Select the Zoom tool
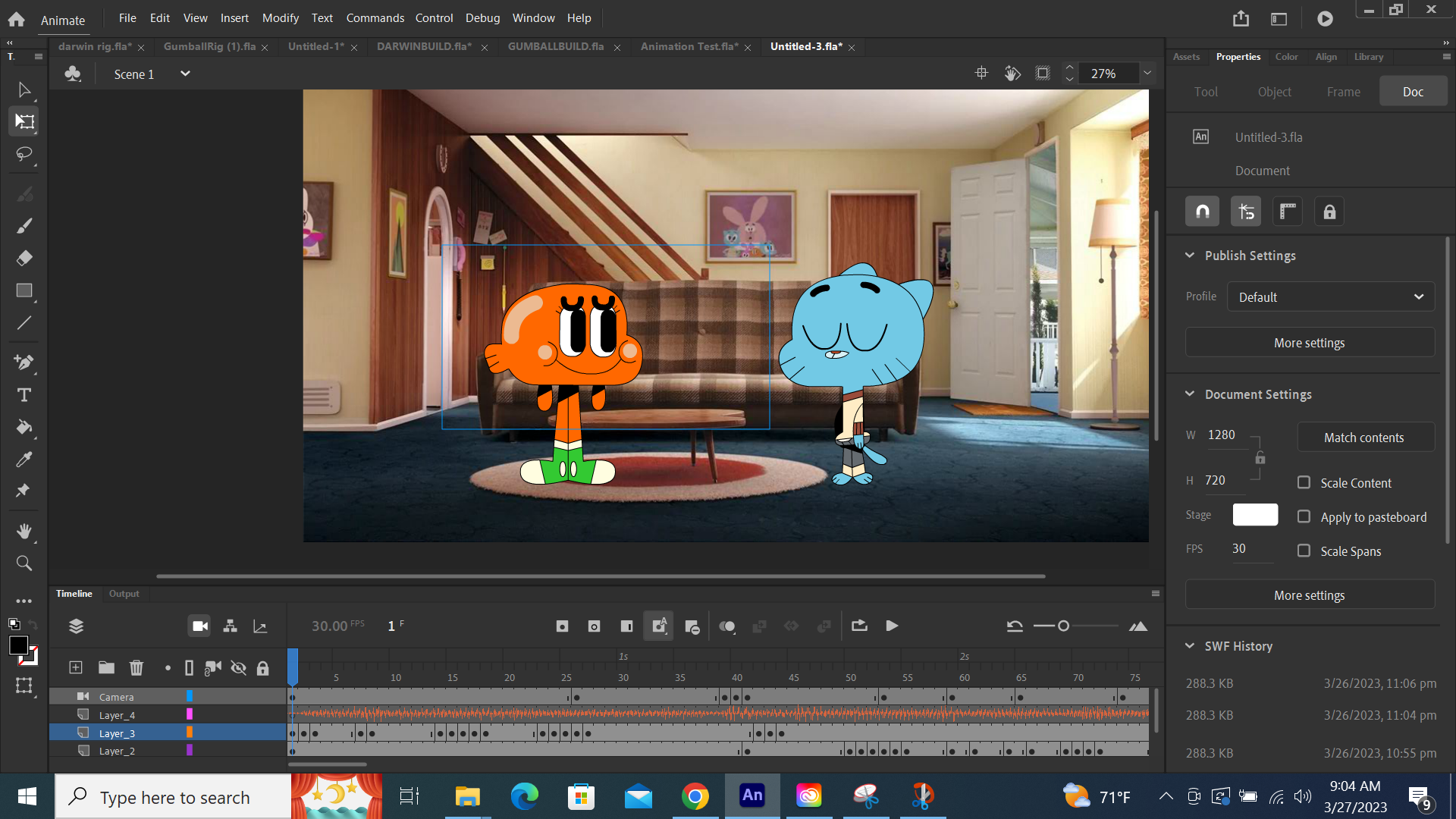The width and height of the screenshot is (1456, 819). pyautogui.click(x=24, y=563)
